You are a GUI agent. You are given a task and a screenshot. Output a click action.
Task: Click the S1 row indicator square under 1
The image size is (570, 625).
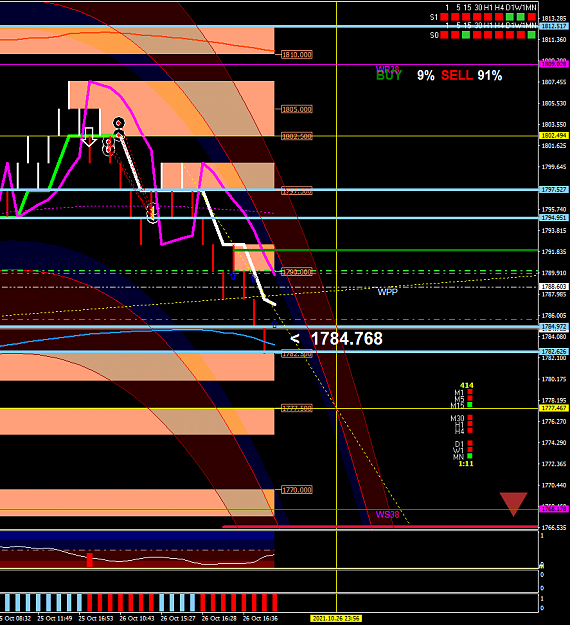point(444,17)
